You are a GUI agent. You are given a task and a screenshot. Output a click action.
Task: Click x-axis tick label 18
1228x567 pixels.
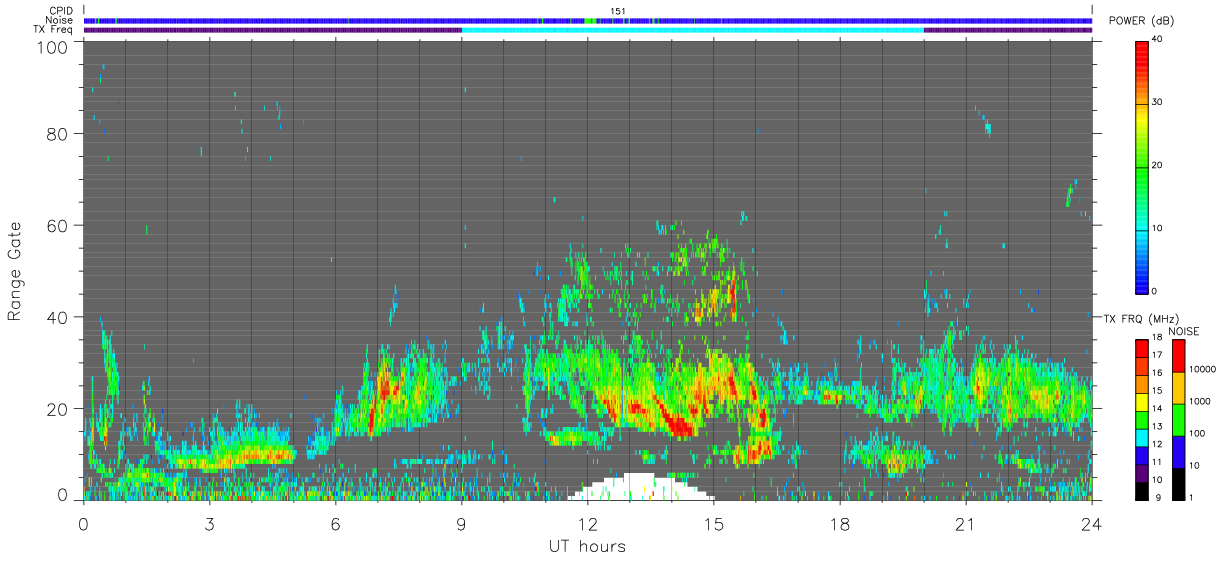[839, 524]
